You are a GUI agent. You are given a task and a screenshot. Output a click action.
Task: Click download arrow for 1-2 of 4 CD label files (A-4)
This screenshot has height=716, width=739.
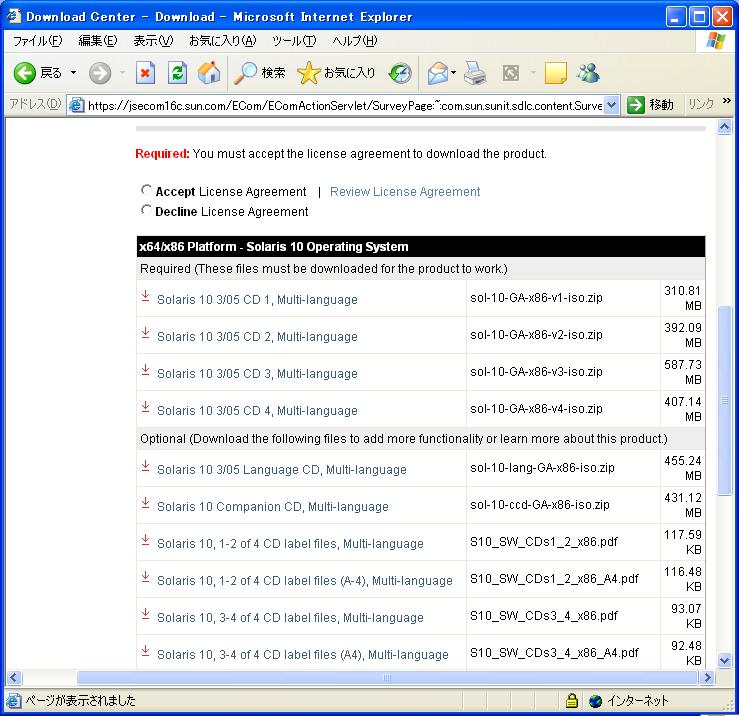click(x=146, y=577)
